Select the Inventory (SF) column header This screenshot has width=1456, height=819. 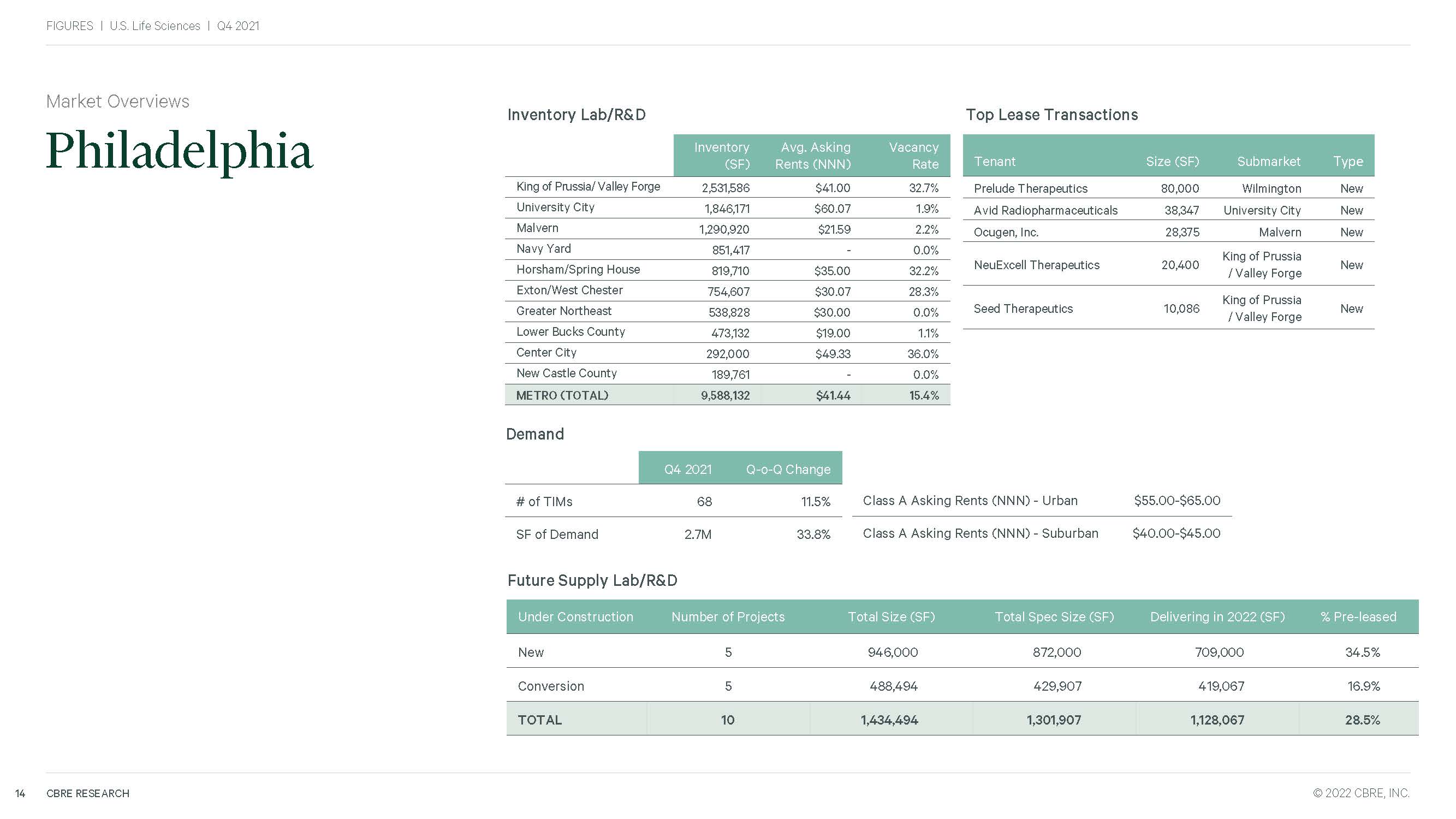[721, 156]
